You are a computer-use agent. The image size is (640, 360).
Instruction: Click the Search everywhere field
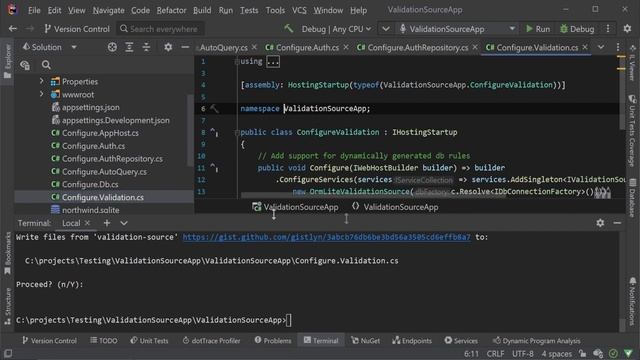pyautogui.click(x=160, y=29)
